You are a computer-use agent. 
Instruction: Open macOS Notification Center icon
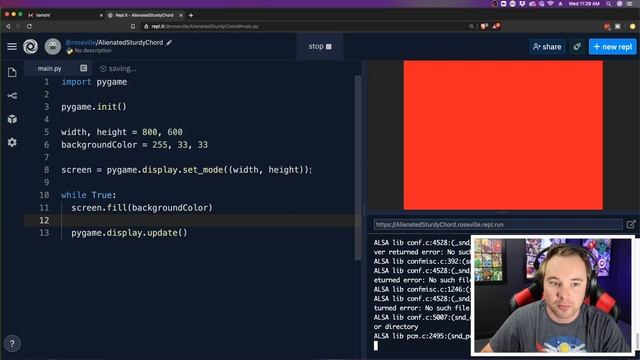[630, 4]
